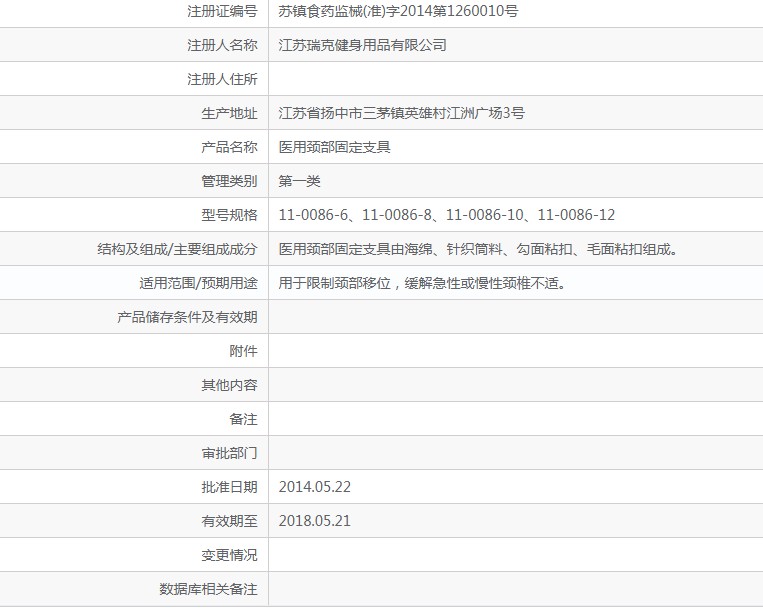The image size is (763, 608).
Task: Select address 江苏省扬中市三茅镇英雄村江洲广场3号
Action: [x=401, y=113]
